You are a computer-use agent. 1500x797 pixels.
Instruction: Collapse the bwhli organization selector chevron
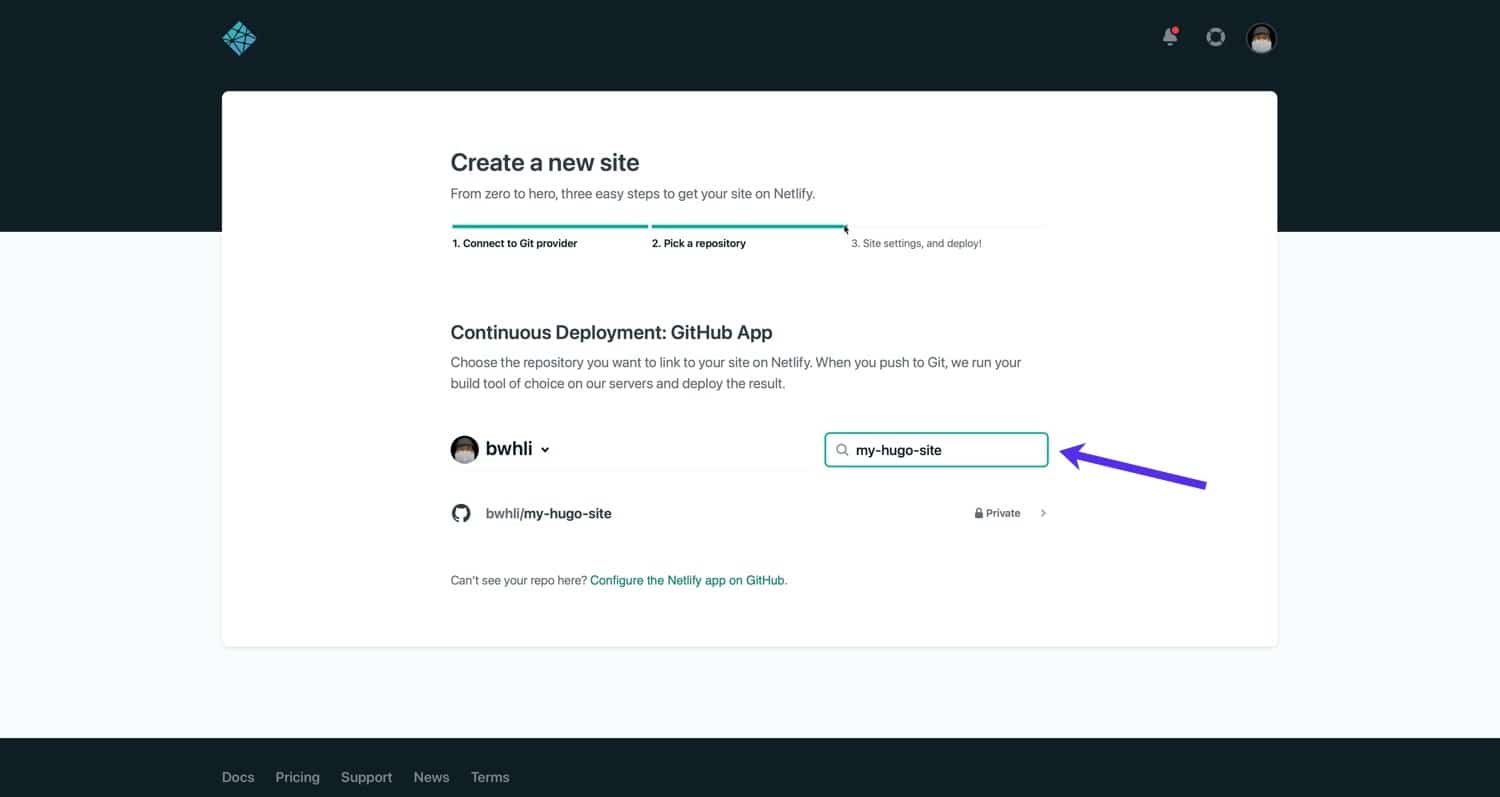[x=545, y=449]
